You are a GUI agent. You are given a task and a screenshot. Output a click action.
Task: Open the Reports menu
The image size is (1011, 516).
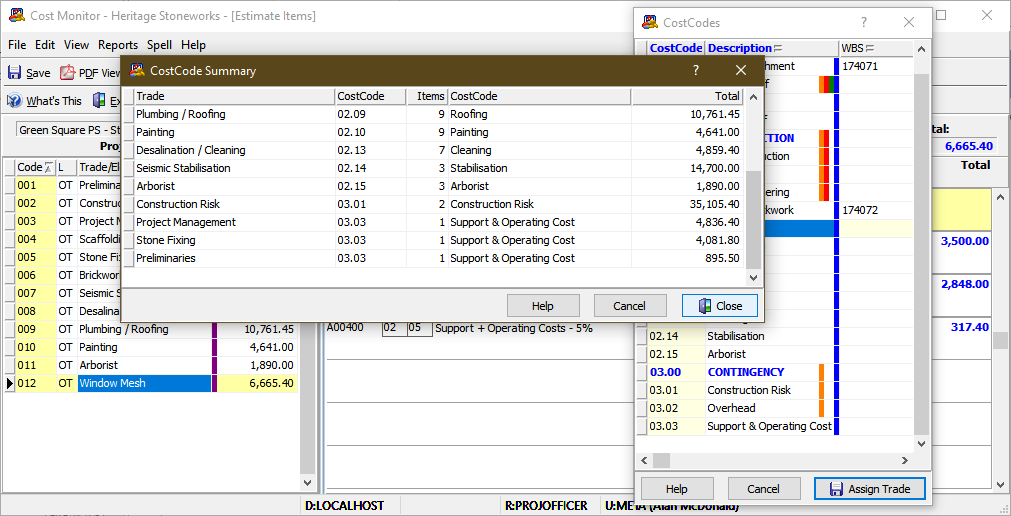118,45
